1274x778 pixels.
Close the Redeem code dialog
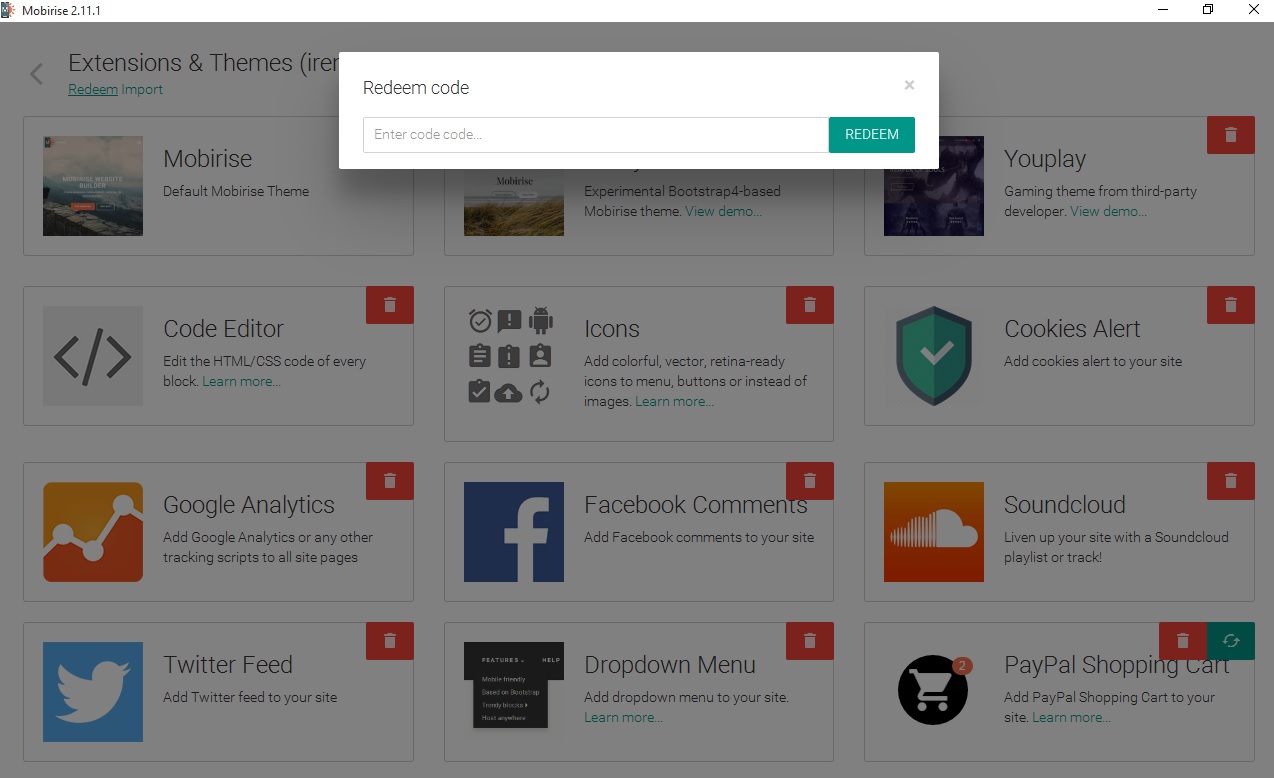[909, 86]
